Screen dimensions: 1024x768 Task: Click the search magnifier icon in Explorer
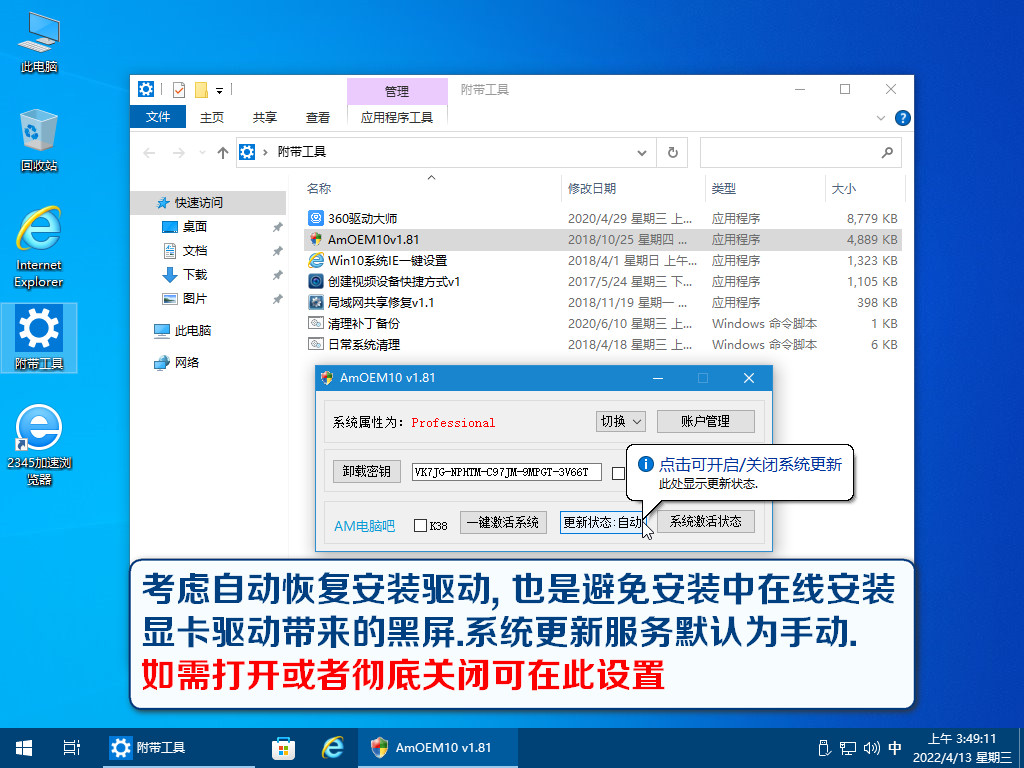pos(887,153)
